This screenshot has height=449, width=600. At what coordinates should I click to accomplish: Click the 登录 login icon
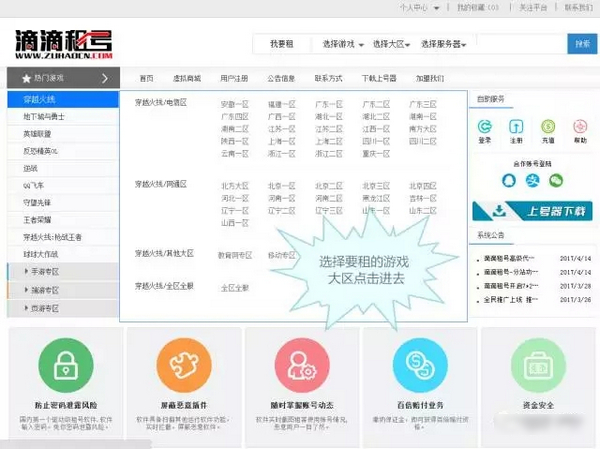click(485, 127)
